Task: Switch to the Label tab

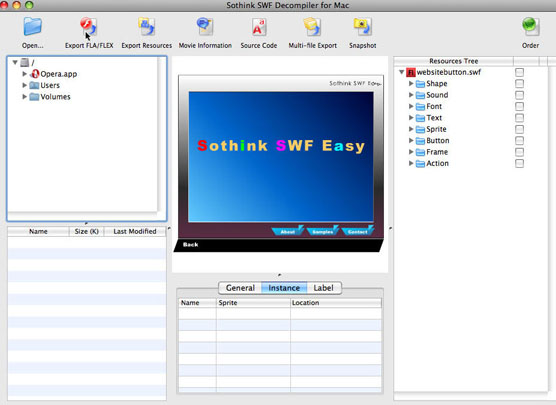Action: click(x=324, y=288)
